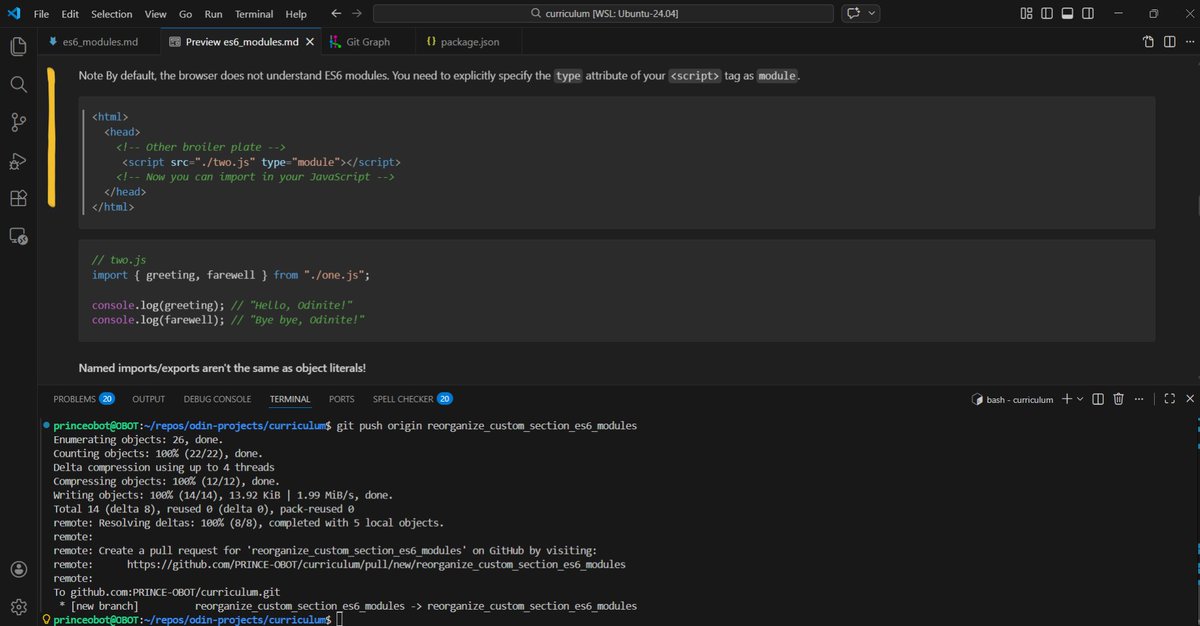Open the Explorer view in activity bar

(x=17, y=46)
